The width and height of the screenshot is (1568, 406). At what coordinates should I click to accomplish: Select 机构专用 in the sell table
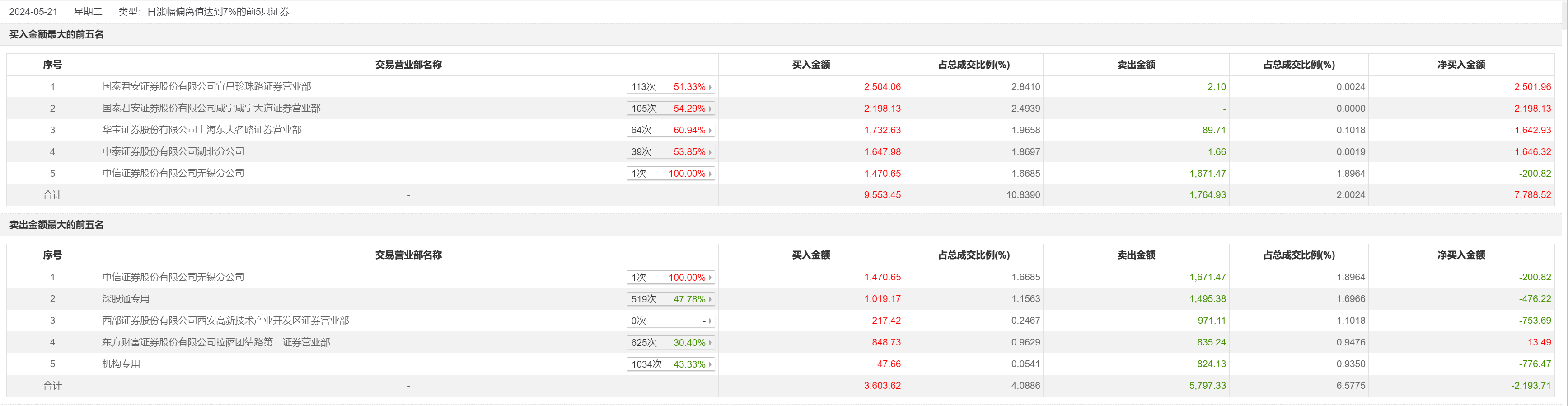pos(121,364)
